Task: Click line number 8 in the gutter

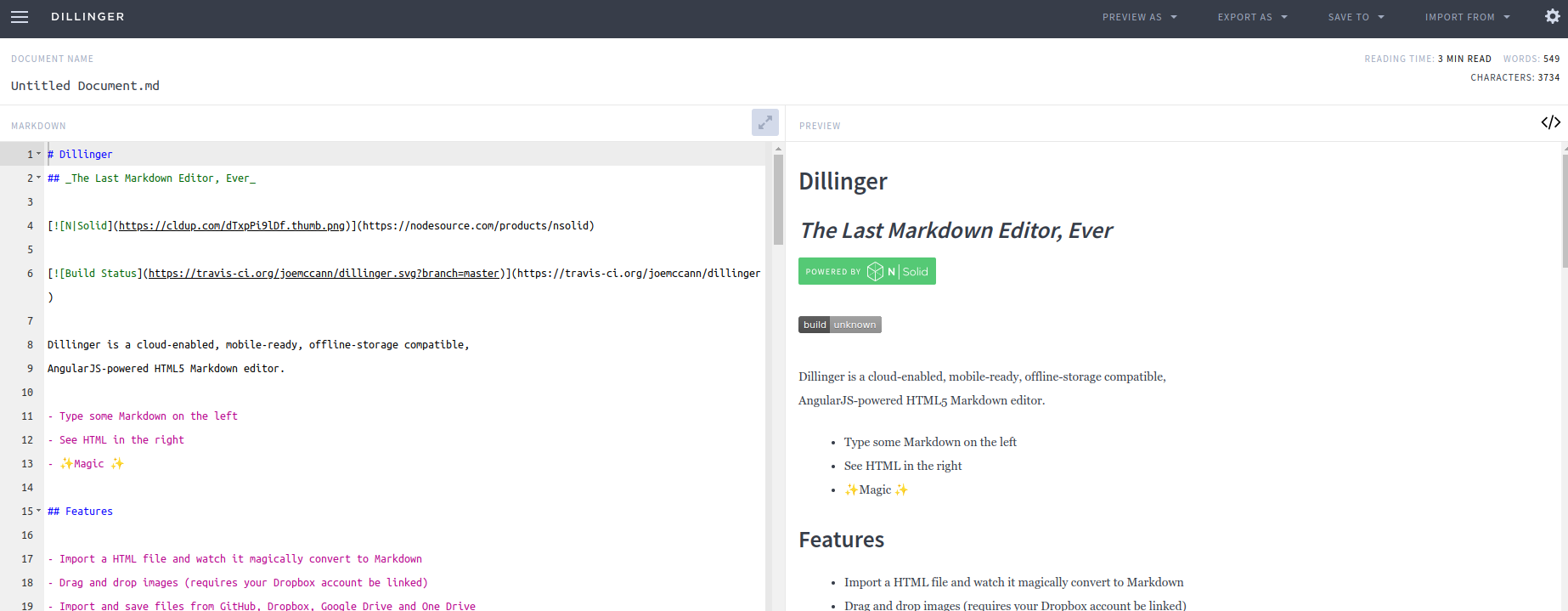Action: pos(30,345)
